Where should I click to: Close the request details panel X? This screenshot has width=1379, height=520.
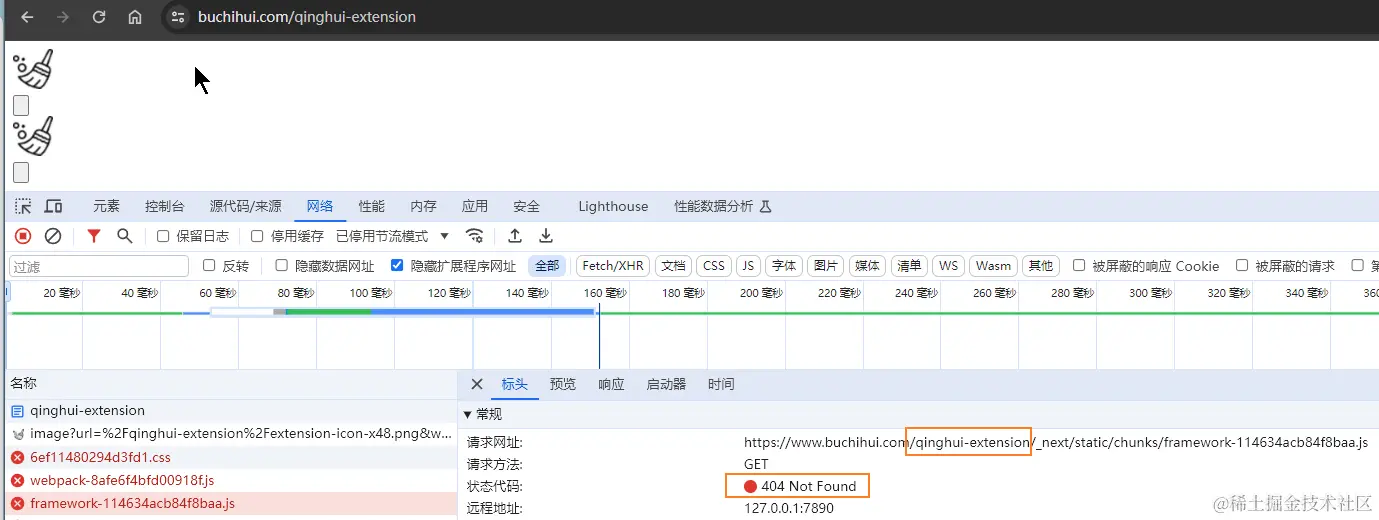[477, 384]
